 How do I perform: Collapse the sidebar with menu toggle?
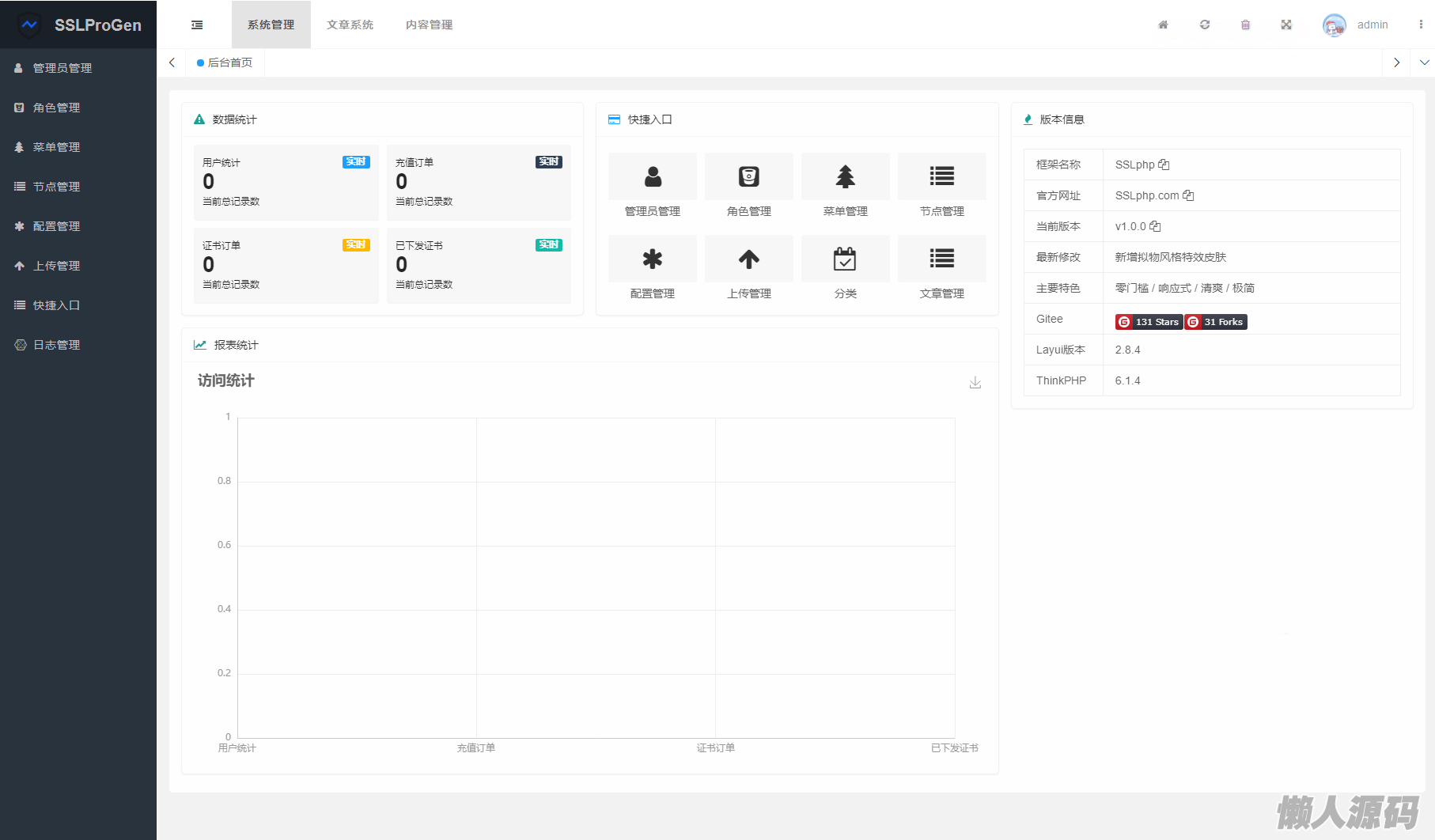pyautogui.click(x=197, y=25)
